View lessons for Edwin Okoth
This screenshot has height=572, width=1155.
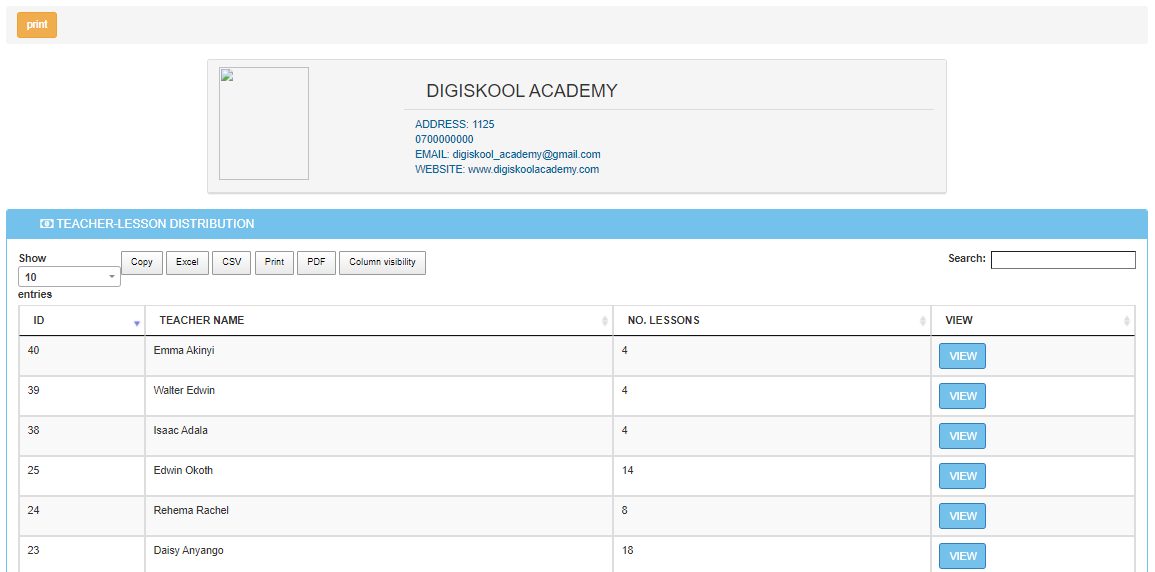point(962,477)
